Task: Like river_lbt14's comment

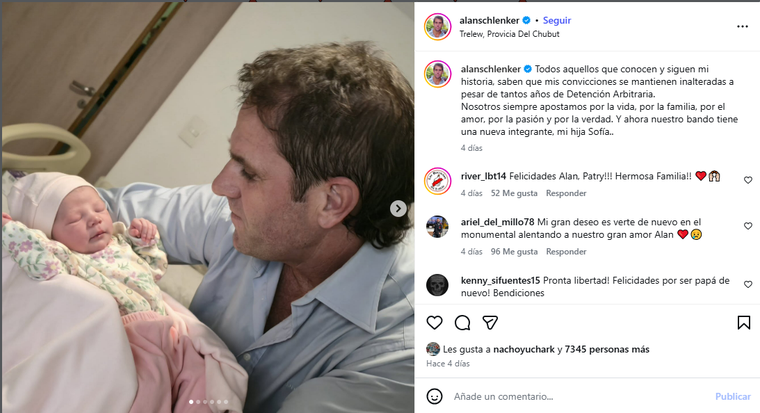Action: click(x=747, y=181)
